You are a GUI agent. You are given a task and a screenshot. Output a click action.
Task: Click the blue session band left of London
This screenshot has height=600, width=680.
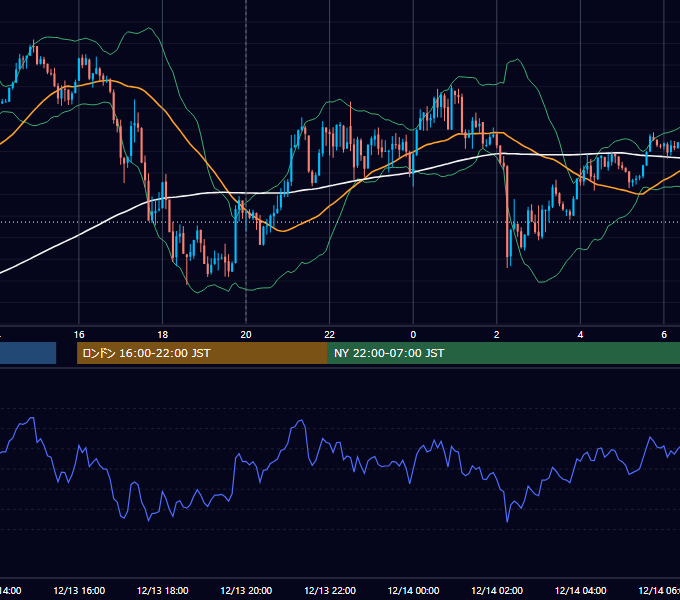coord(28,353)
